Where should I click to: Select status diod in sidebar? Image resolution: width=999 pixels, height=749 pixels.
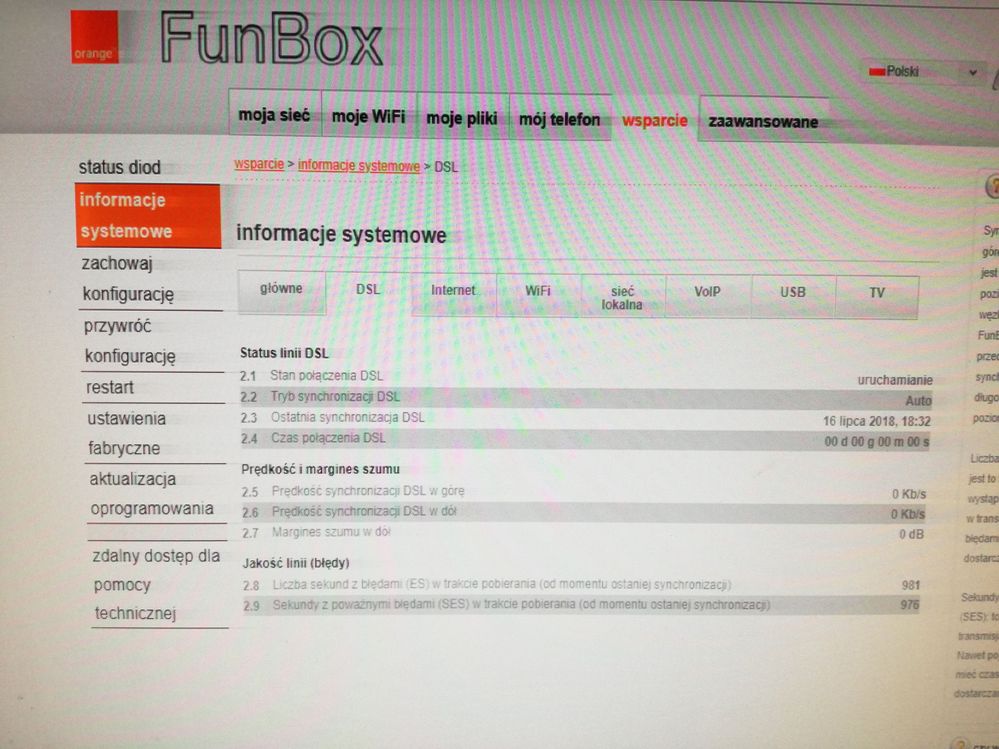pyautogui.click(x=120, y=168)
